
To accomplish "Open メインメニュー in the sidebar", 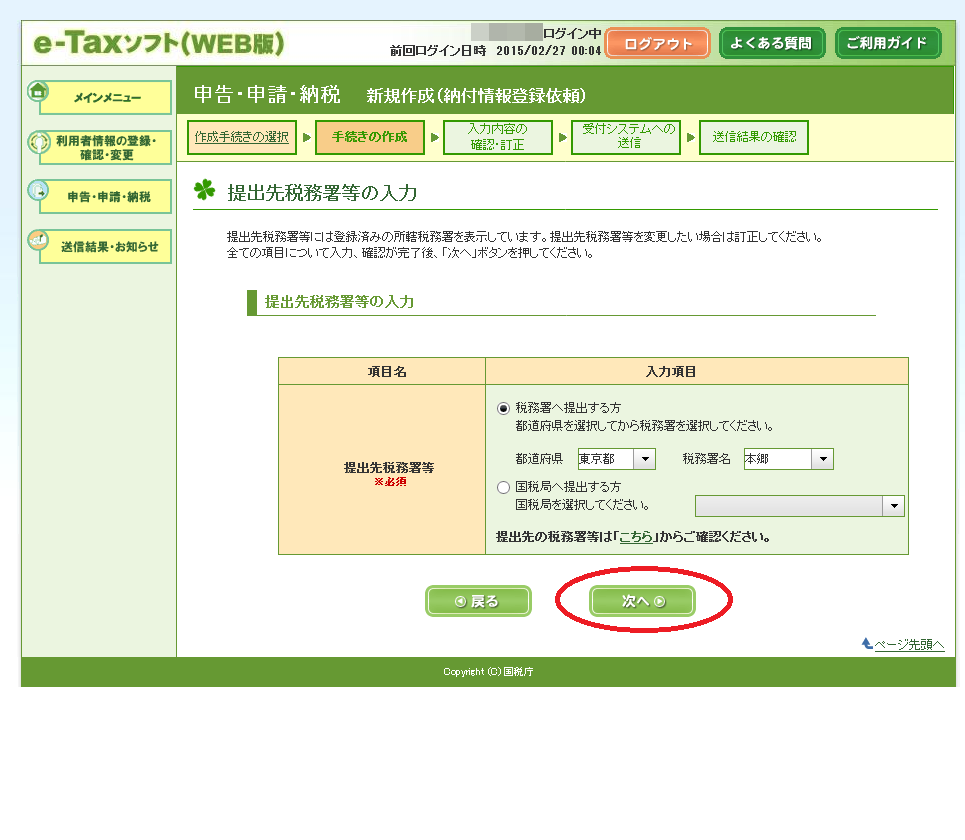I will [x=107, y=98].
